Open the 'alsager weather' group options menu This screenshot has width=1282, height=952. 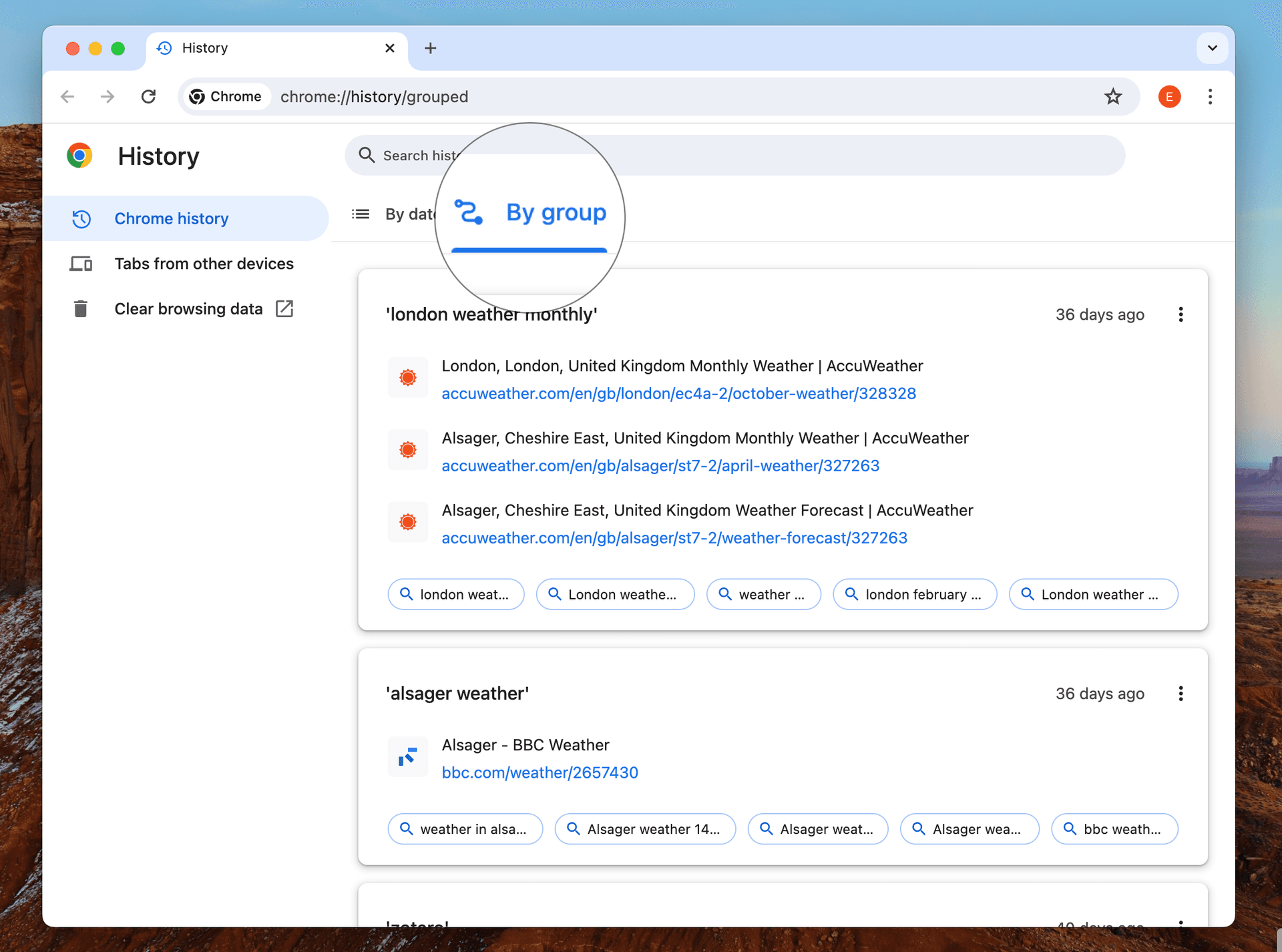tap(1181, 694)
